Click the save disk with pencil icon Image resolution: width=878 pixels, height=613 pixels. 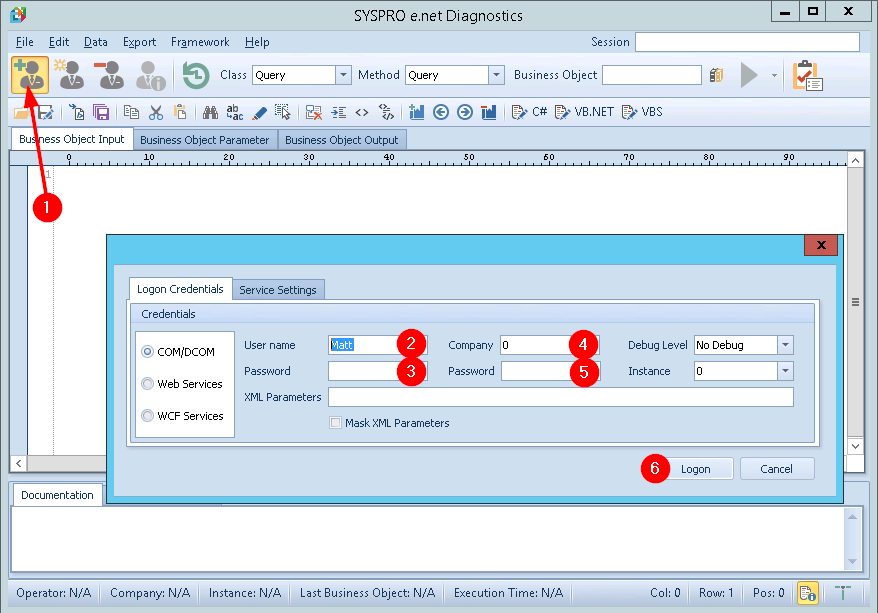(45, 113)
